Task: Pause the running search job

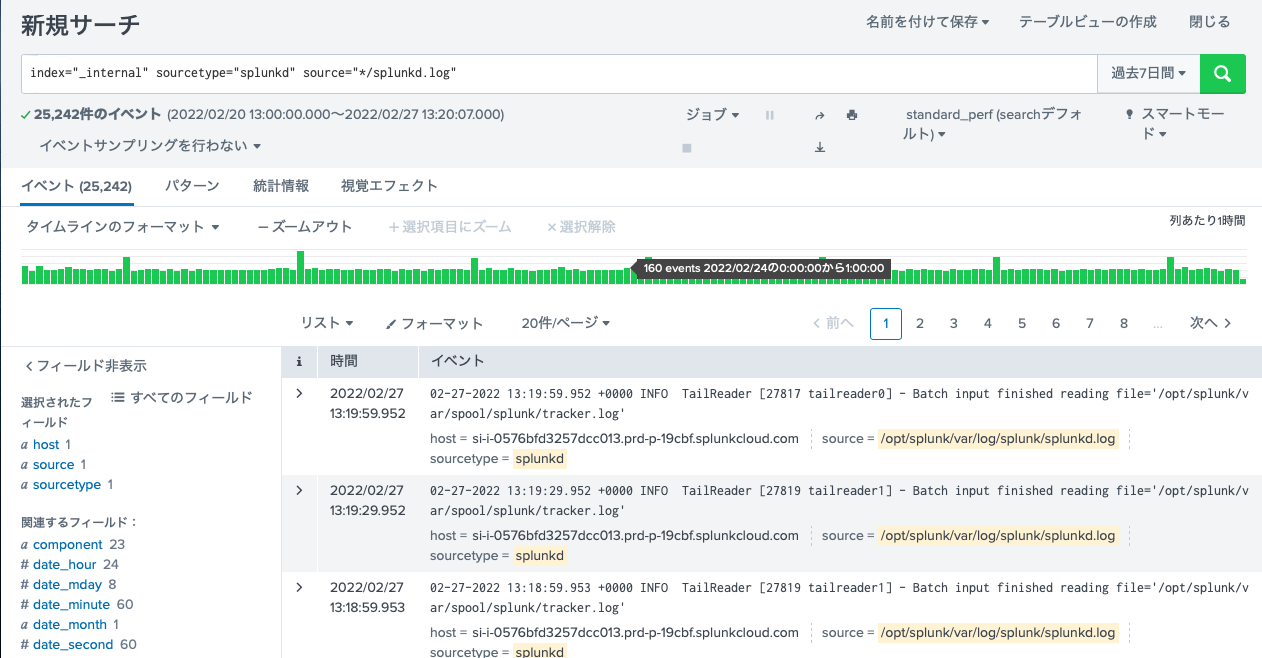Action: 769,114
